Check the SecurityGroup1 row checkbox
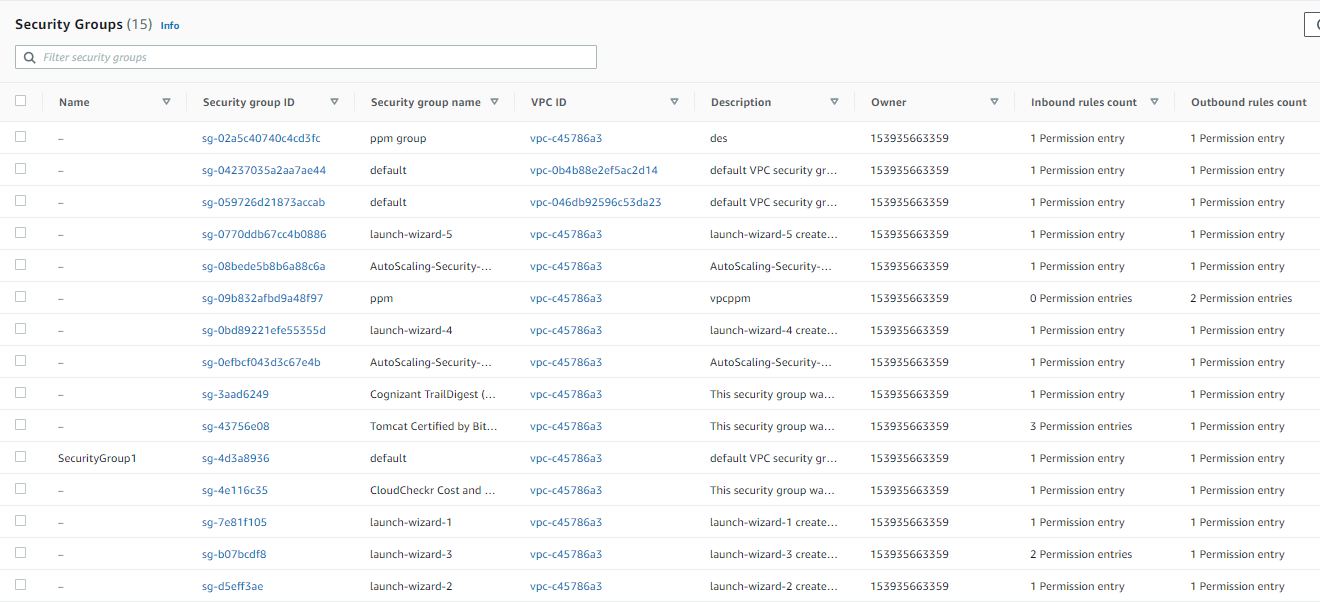 click(21, 456)
